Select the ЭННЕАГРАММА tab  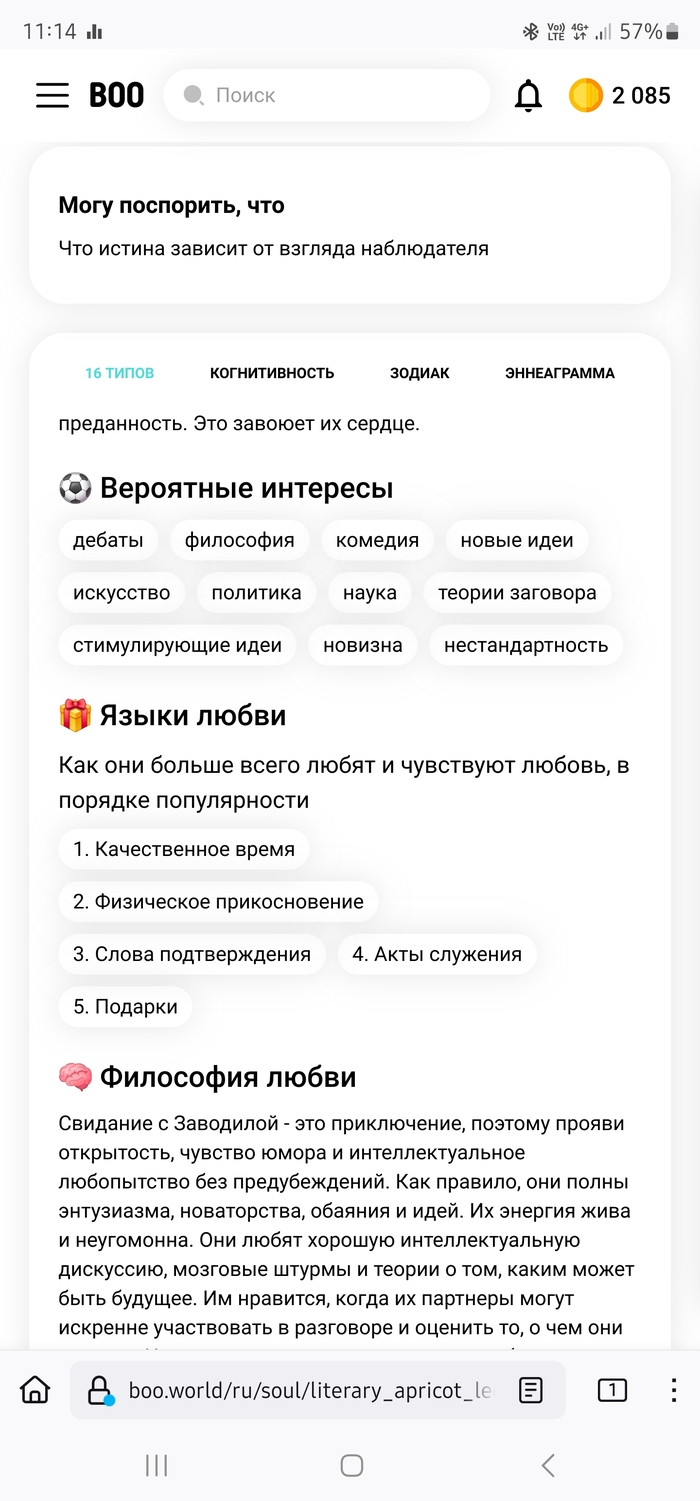click(559, 373)
